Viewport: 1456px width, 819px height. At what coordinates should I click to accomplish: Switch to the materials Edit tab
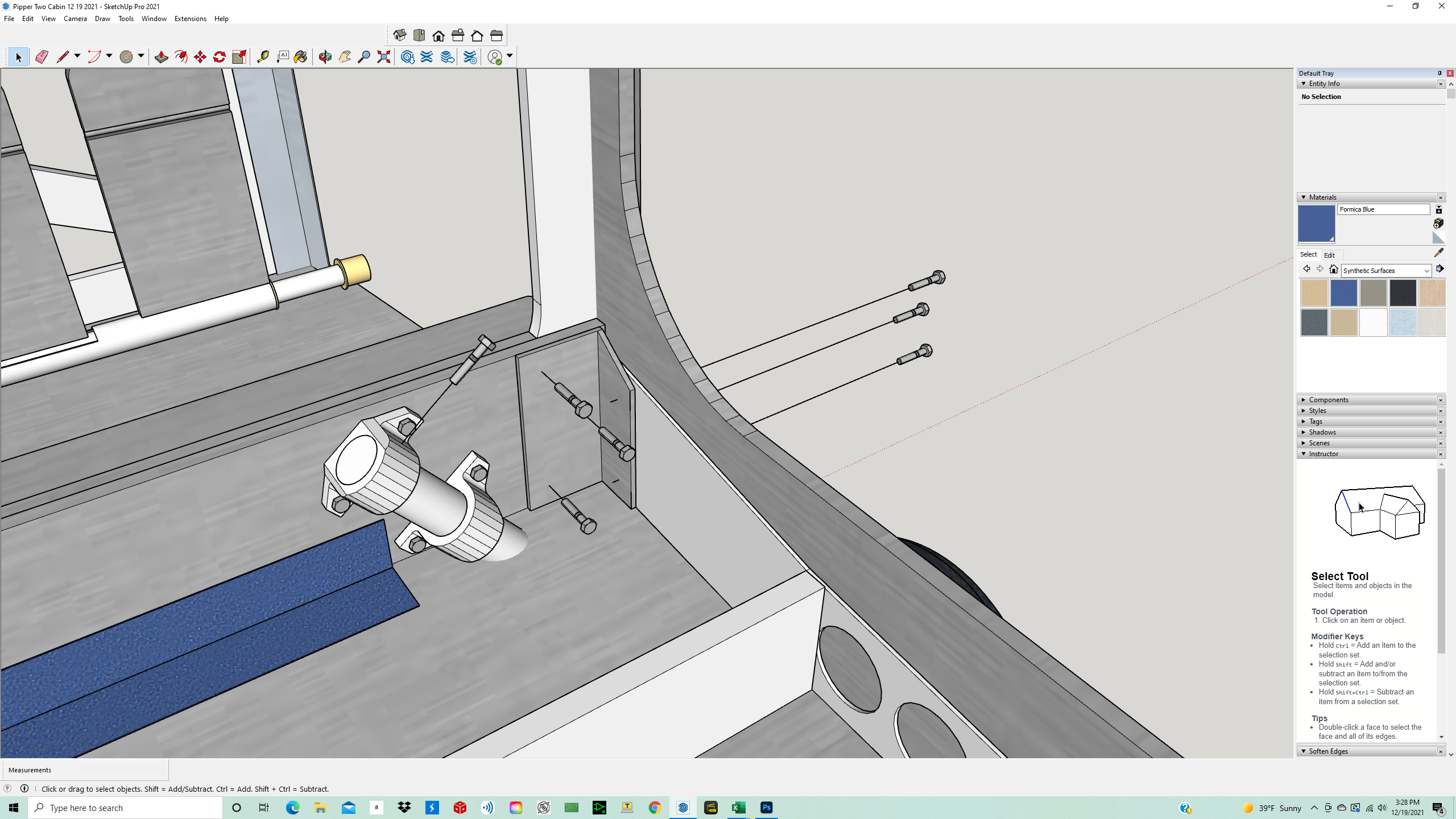point(1329,255)
